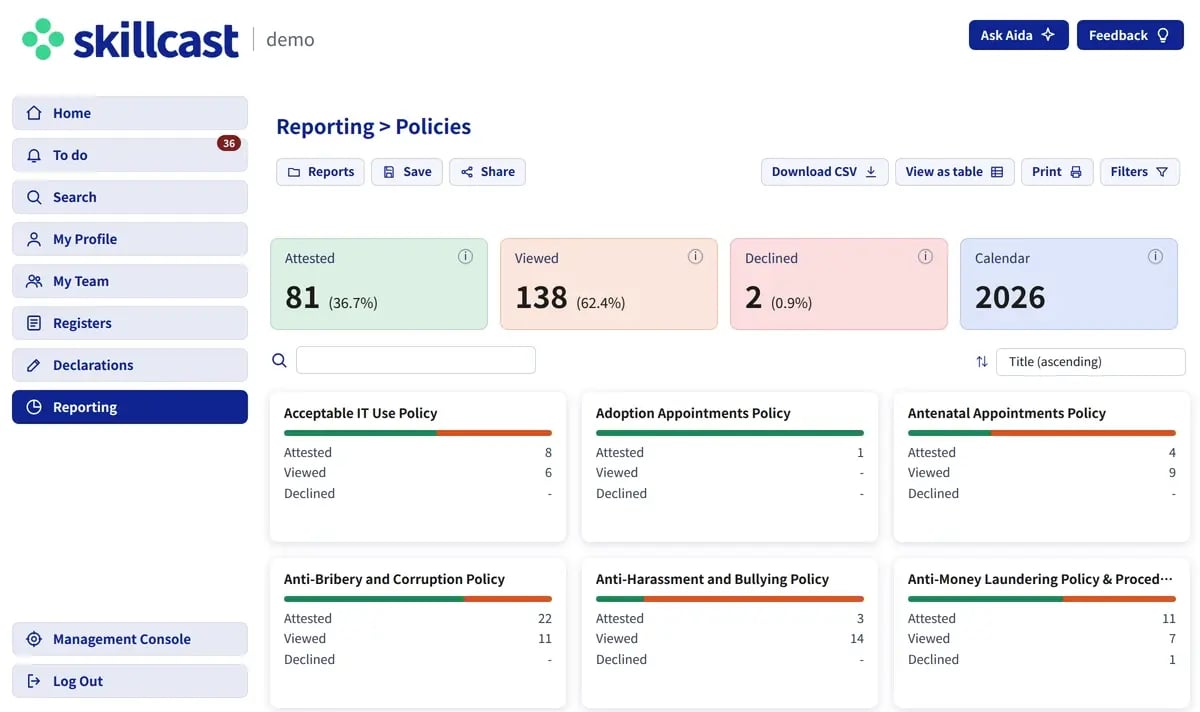Image resolution: width=1200 pixels, height=712 pixels.
Task: Click the Reporting breadcrumb heading
Action: (325, 127)
